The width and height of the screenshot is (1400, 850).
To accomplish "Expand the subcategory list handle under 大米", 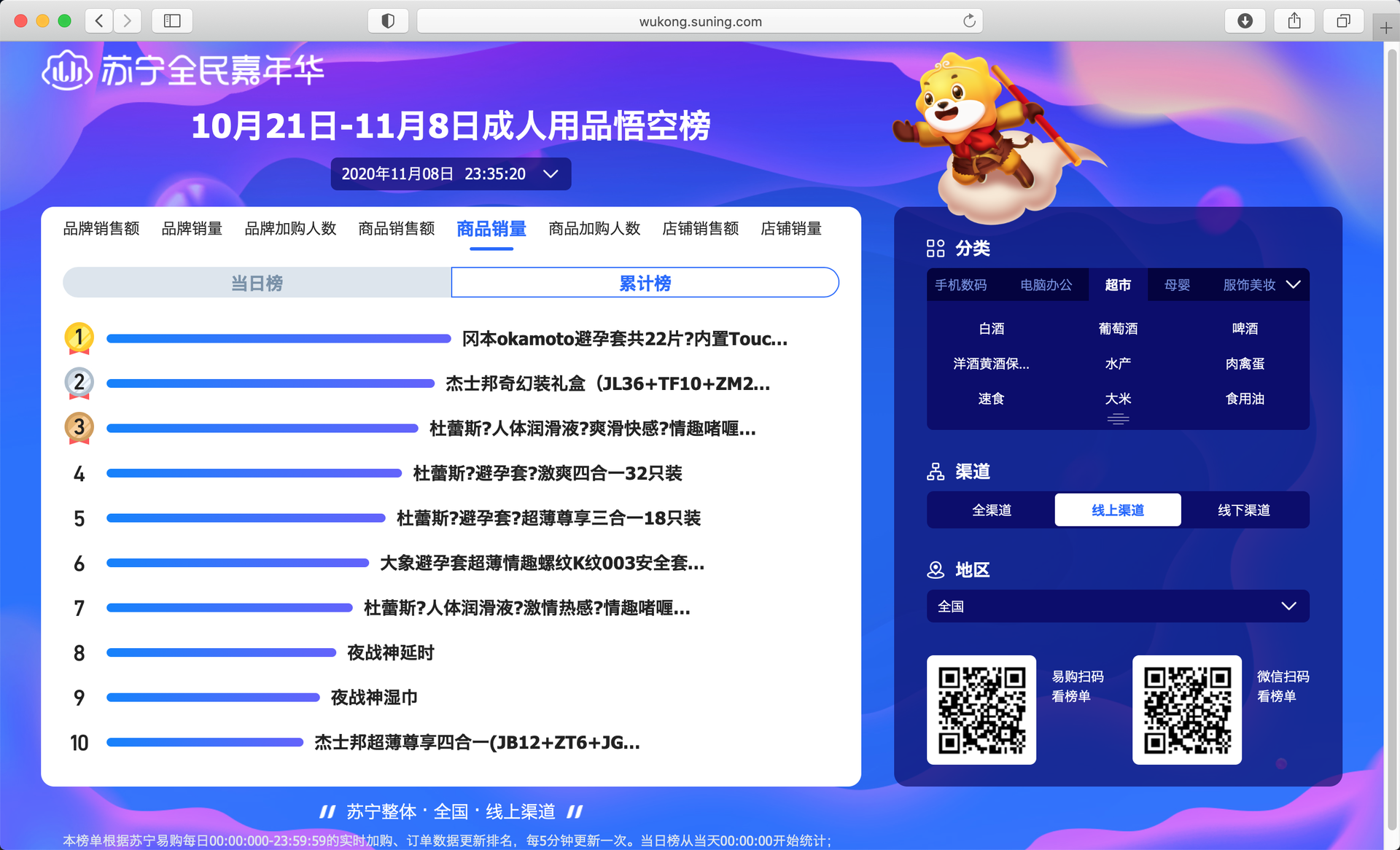I will point(1118,418).
